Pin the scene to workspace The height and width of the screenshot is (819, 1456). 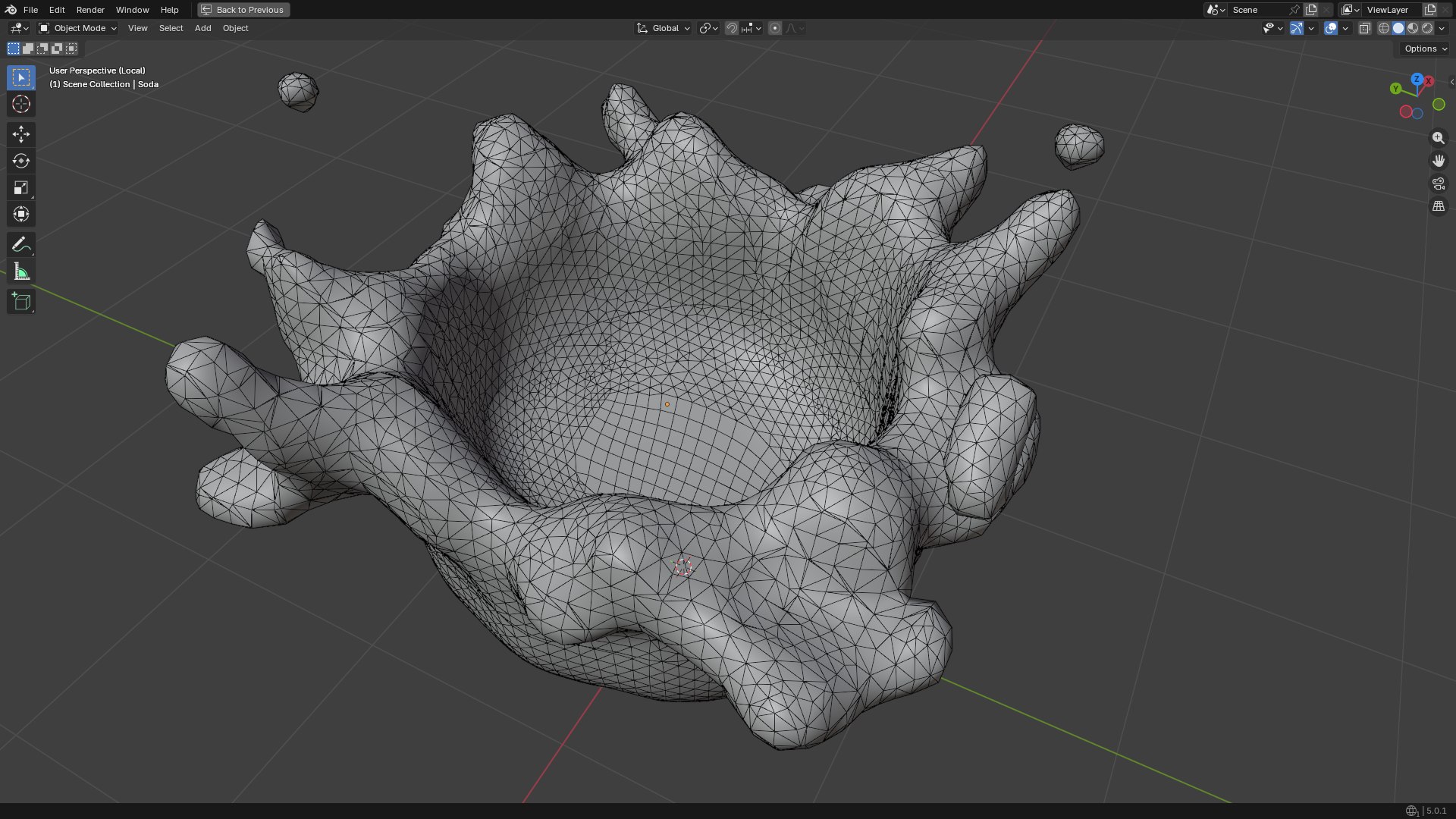[1294, 10]
